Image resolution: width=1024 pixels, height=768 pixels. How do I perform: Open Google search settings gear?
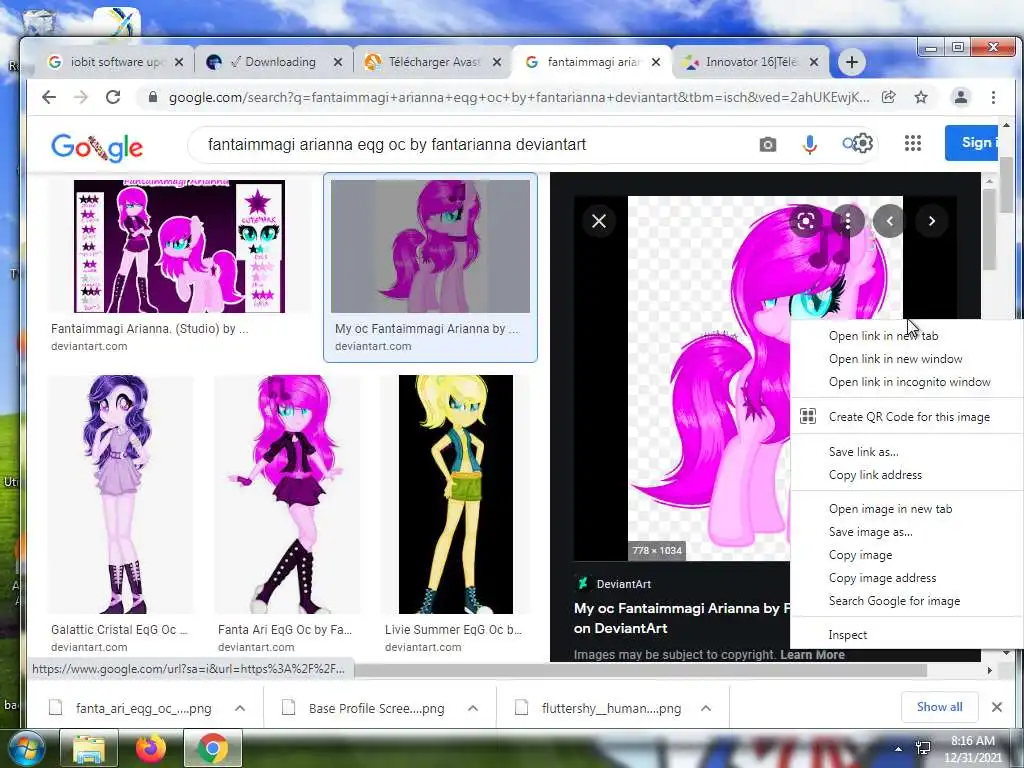point(863,143)
